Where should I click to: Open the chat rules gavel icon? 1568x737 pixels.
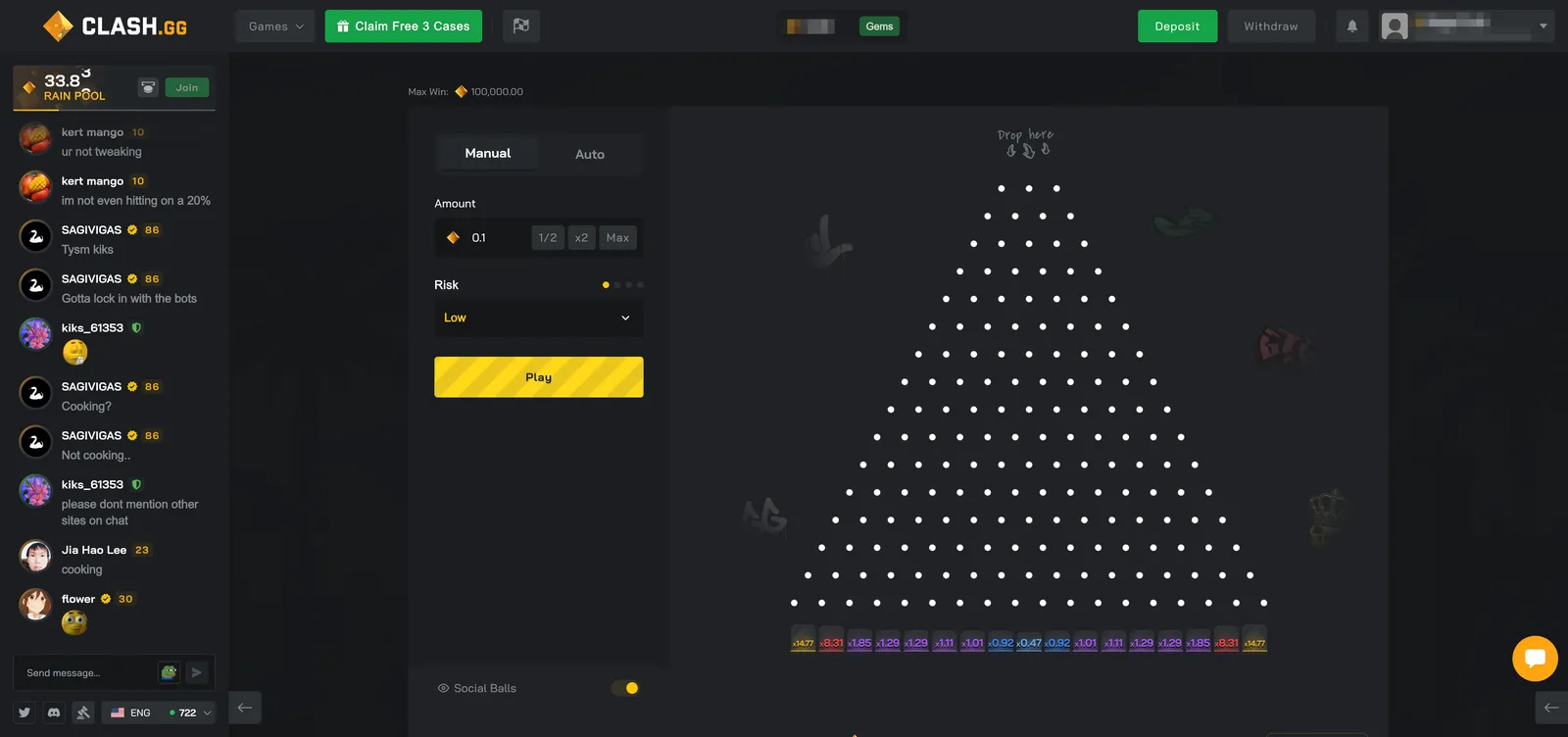(x=83, y=712)
